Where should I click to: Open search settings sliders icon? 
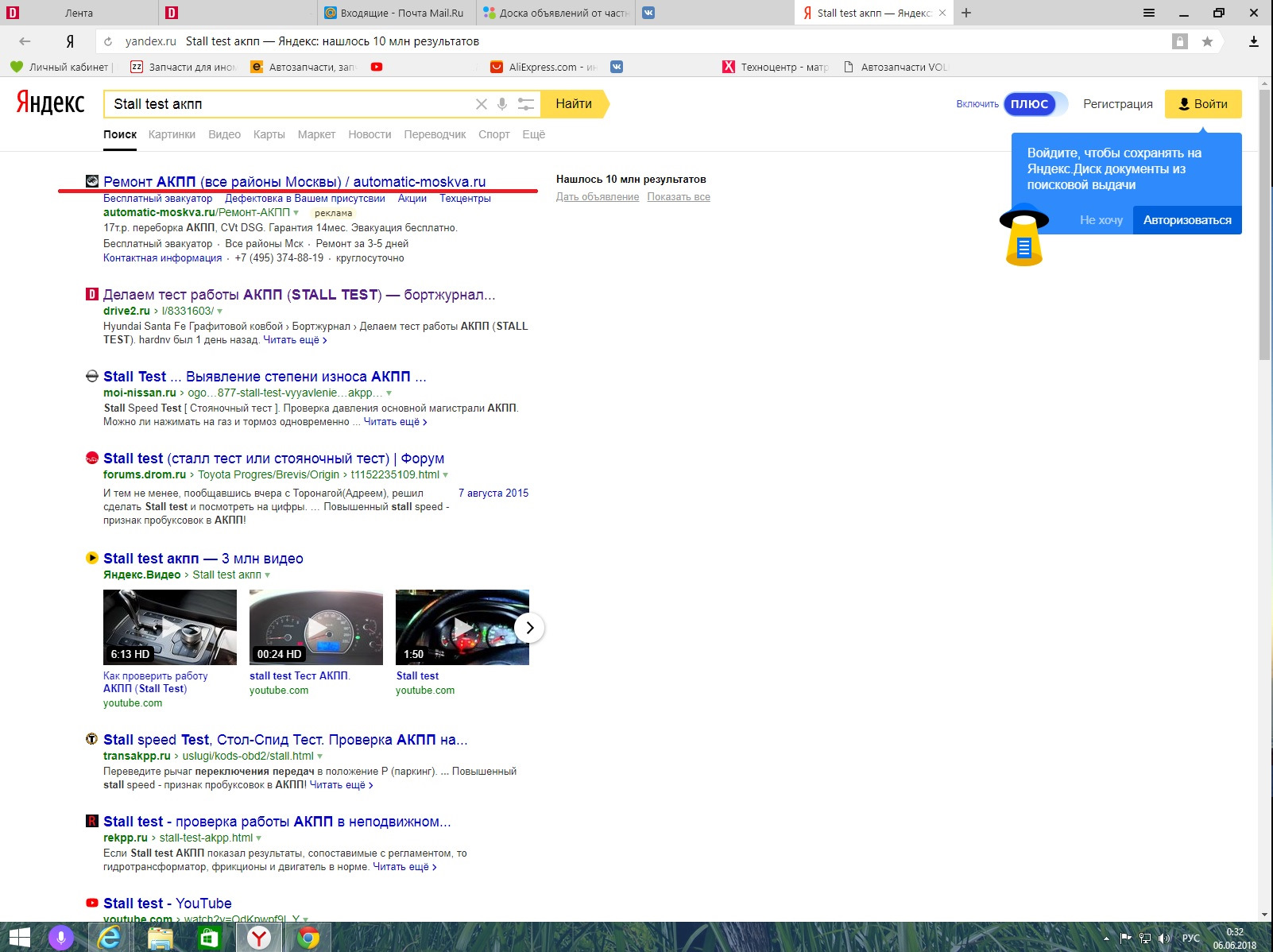[525, 104]
